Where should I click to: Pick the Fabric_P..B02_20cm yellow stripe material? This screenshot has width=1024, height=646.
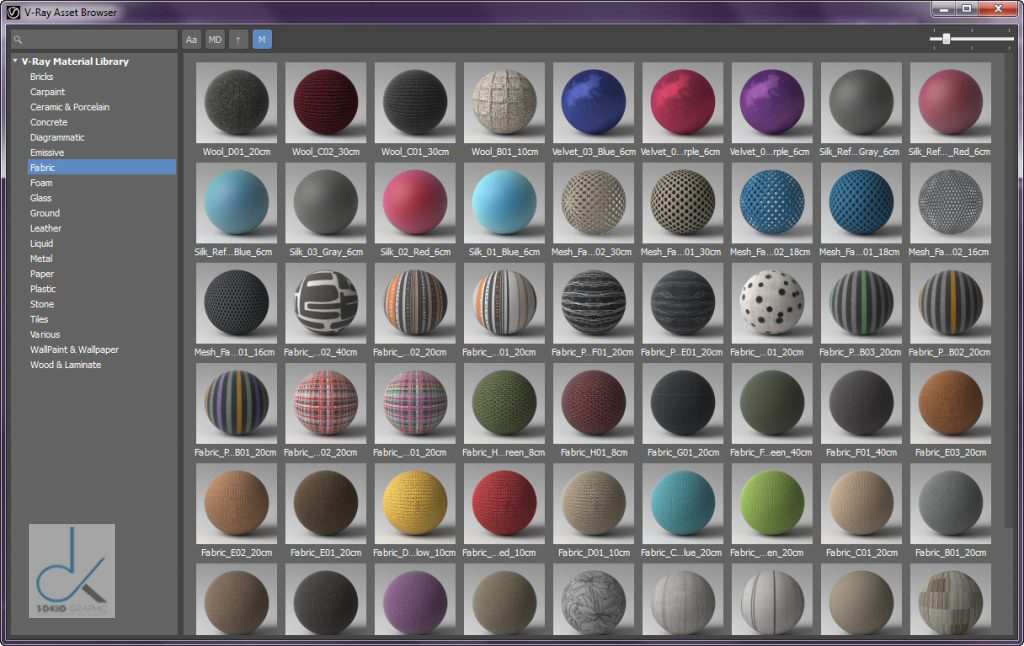[x=950, y=303]
